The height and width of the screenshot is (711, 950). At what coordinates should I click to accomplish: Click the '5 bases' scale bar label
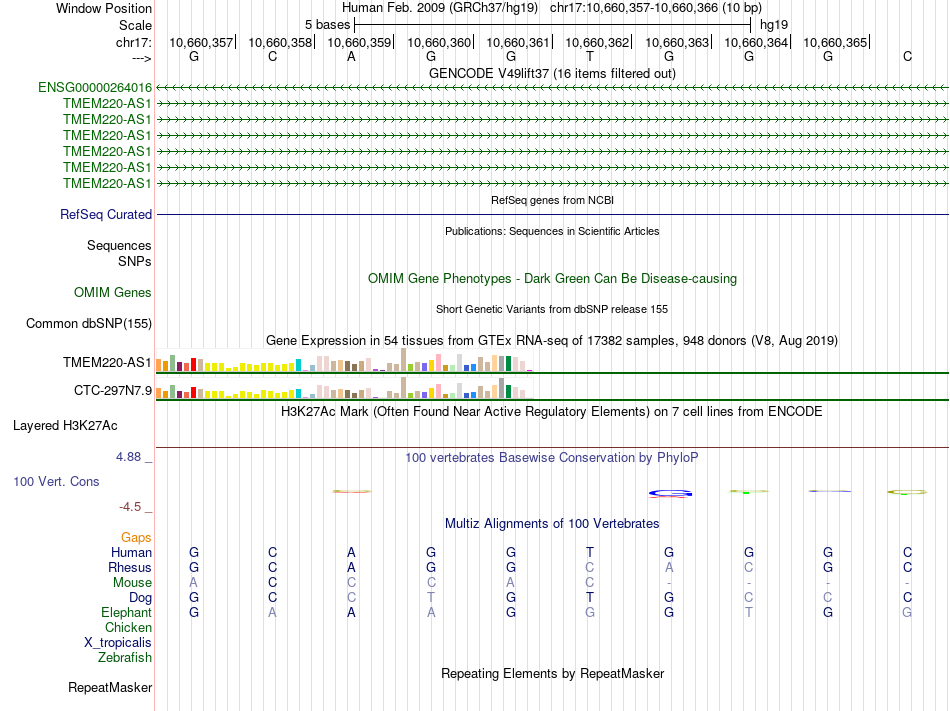(327, 25)
